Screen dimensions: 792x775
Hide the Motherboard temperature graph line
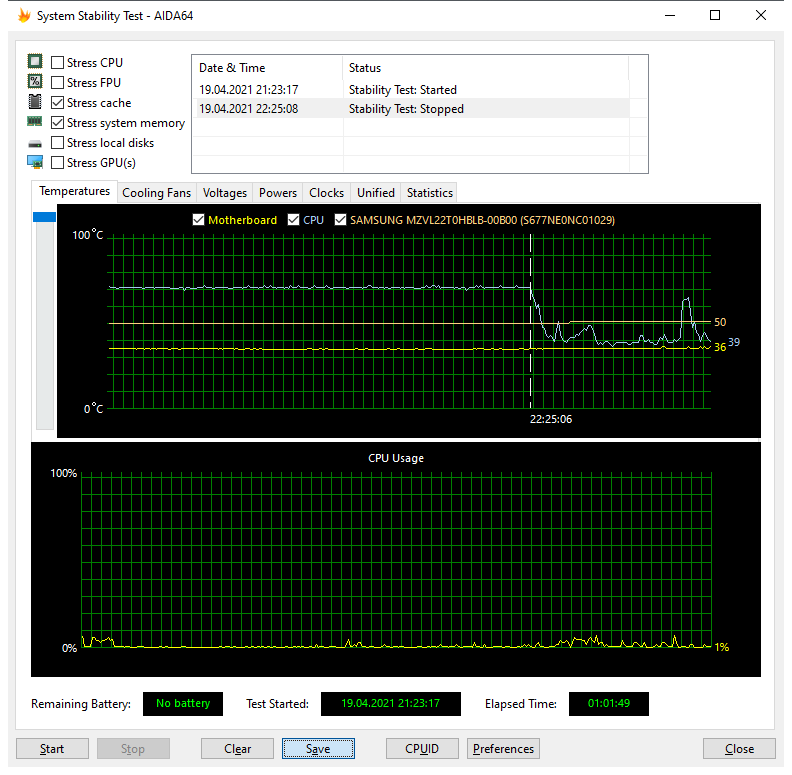[199, 220]
